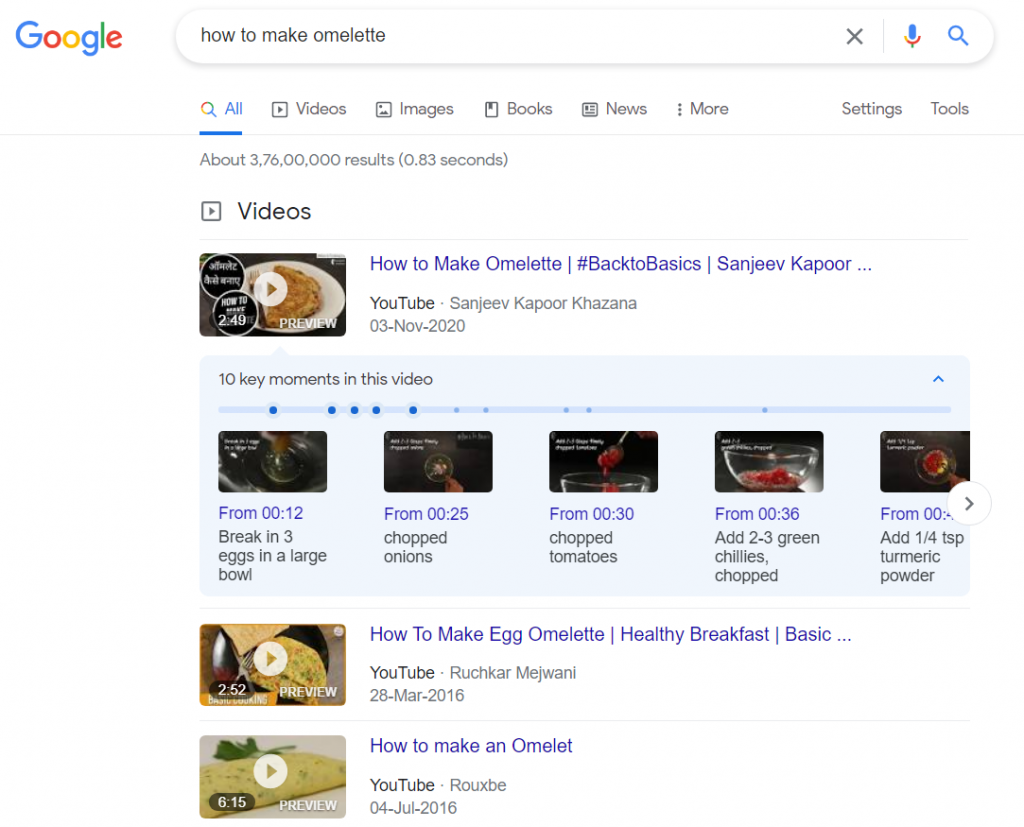The height and width of the screenshot is (827, 1024).
Task: Open the 'From 00:36' key moment
Action: pyautogui.click(x=757, y=515)
